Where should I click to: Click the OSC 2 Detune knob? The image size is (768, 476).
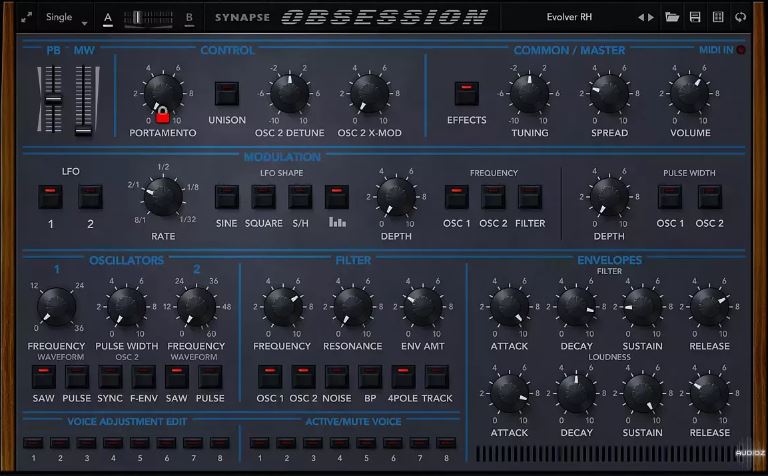pos(290,93)
